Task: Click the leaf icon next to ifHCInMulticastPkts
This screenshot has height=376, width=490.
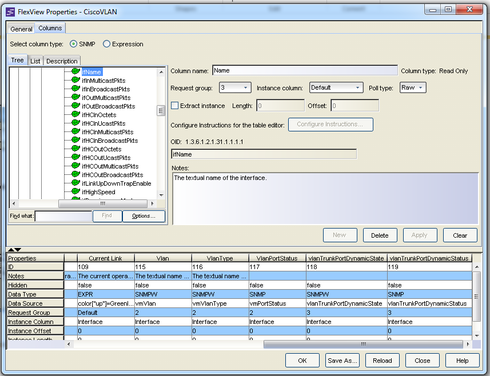Action: click(76, 131)
